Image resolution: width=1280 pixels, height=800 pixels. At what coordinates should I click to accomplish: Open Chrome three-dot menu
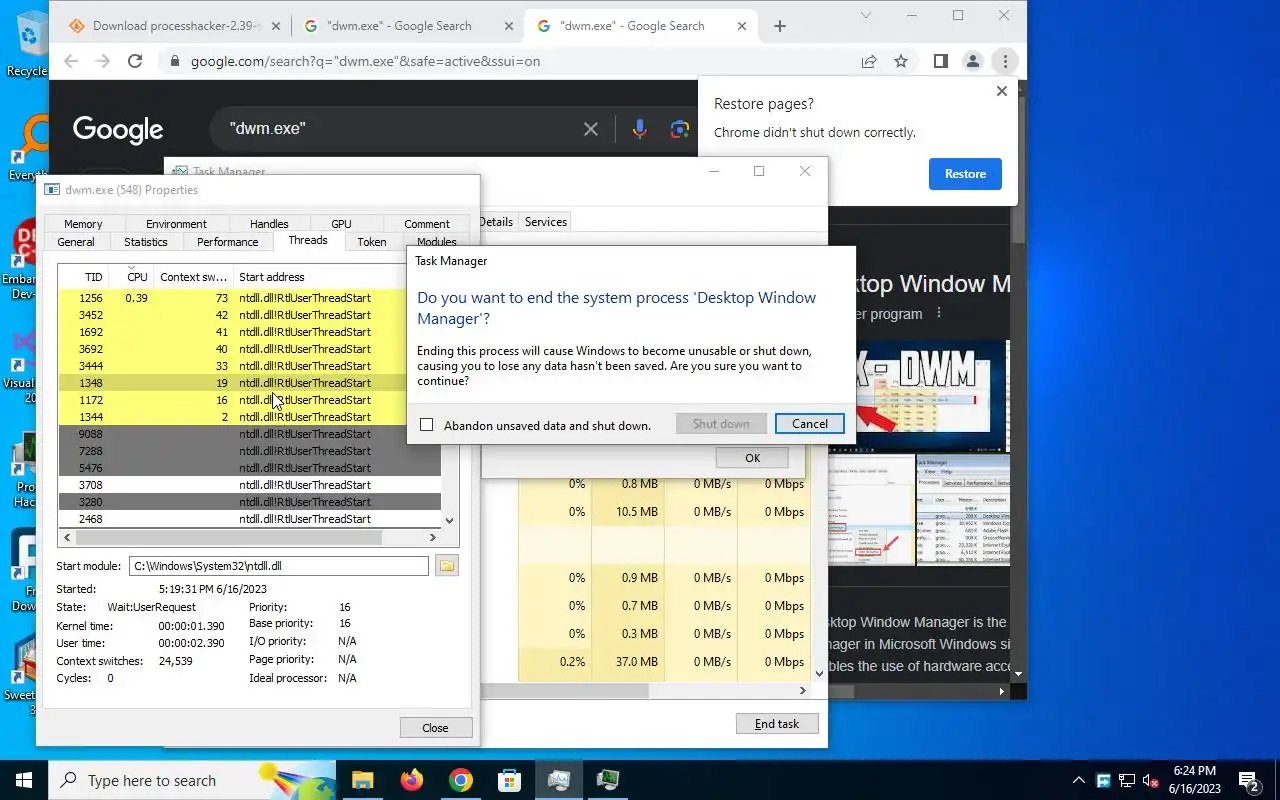1005,61
